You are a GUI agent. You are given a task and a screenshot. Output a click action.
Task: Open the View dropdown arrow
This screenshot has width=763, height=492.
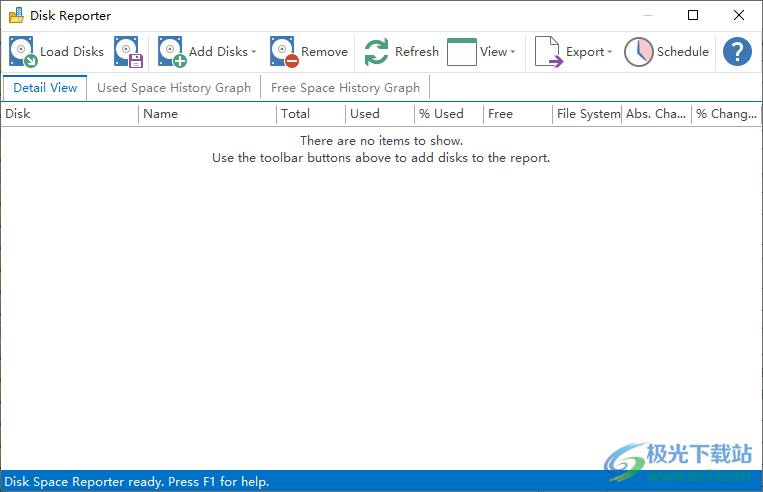tap(512, 52)
